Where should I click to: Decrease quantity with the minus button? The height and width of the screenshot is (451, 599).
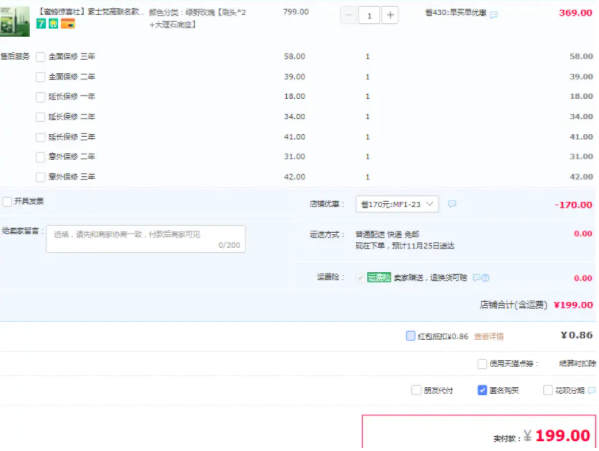point(349,15)
